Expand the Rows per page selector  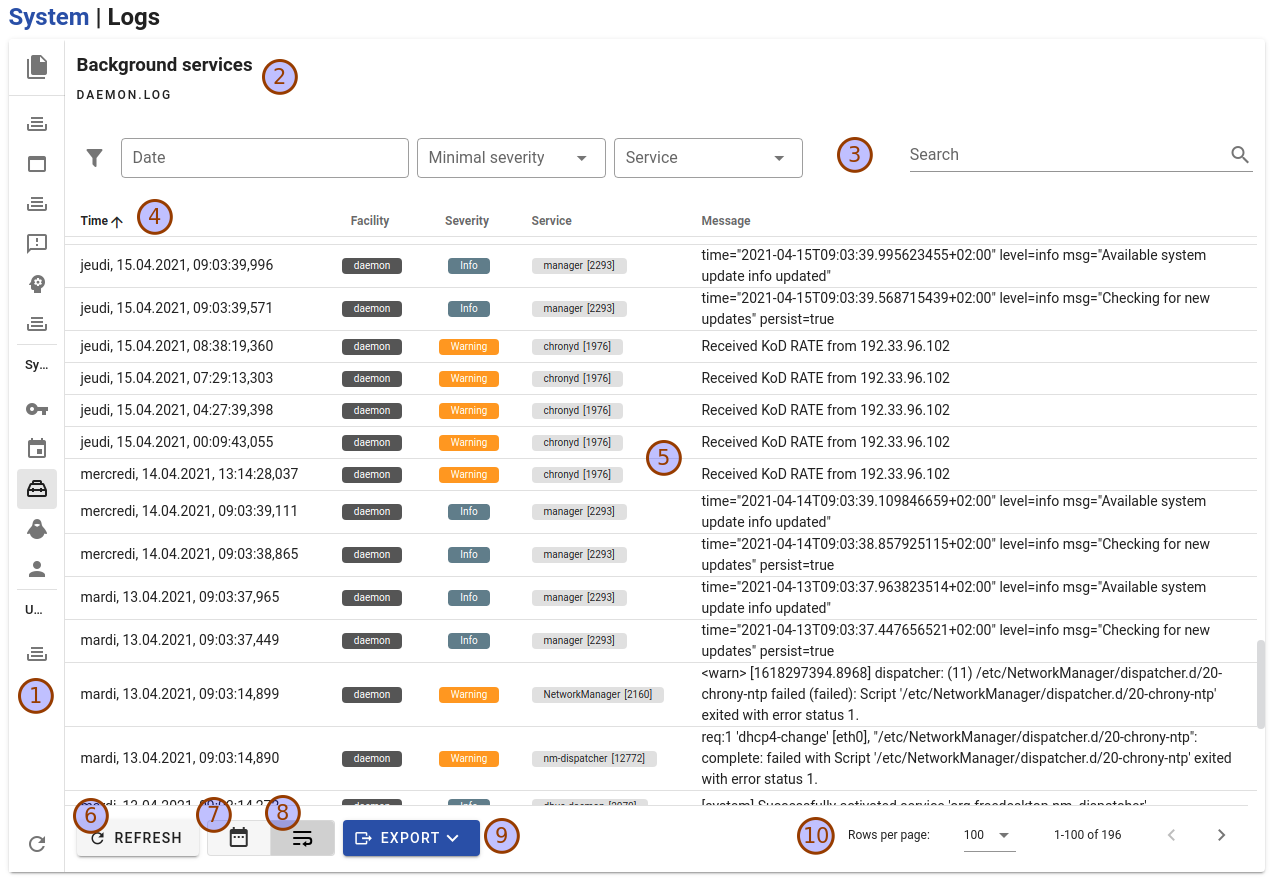click(x=989, y=835)
